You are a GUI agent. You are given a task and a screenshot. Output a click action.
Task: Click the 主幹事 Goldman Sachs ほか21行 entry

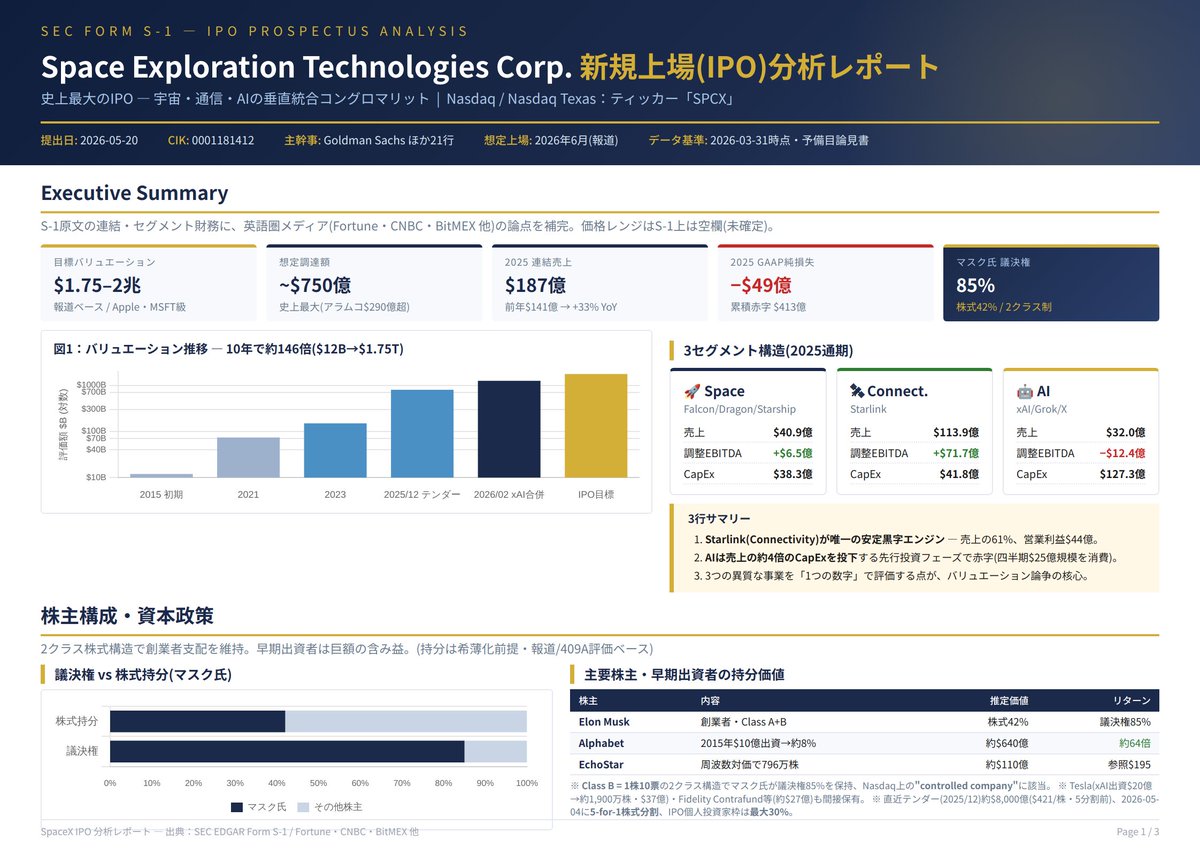pos(369,140)
